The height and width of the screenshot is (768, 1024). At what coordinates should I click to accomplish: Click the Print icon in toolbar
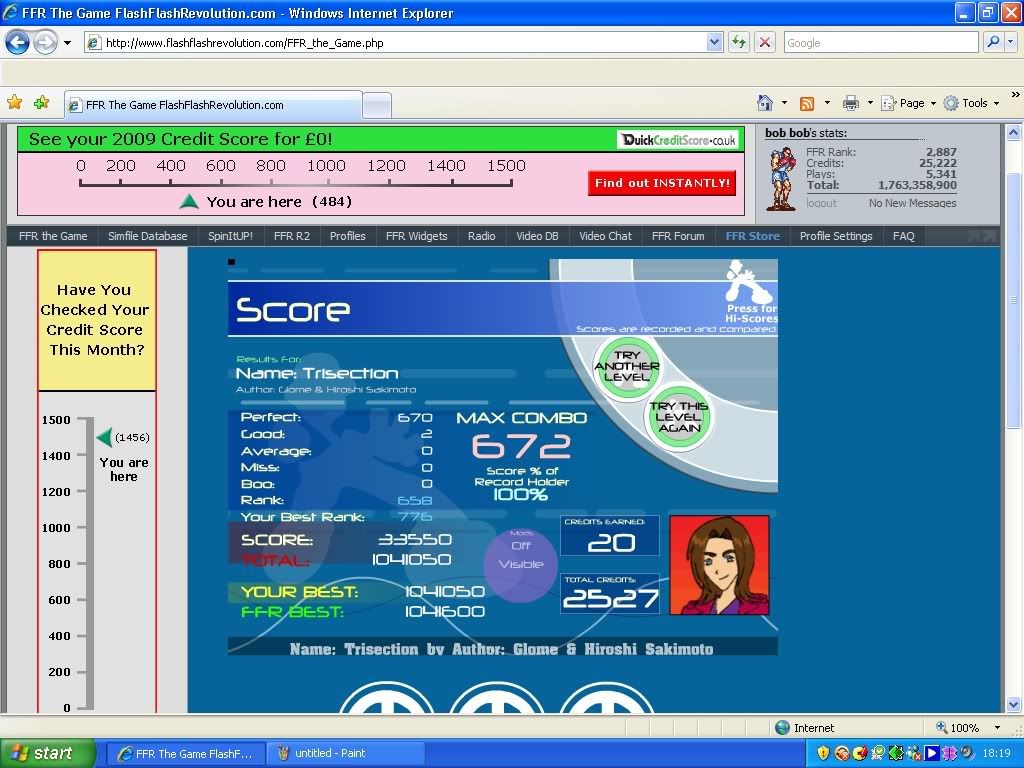point(850,103)
